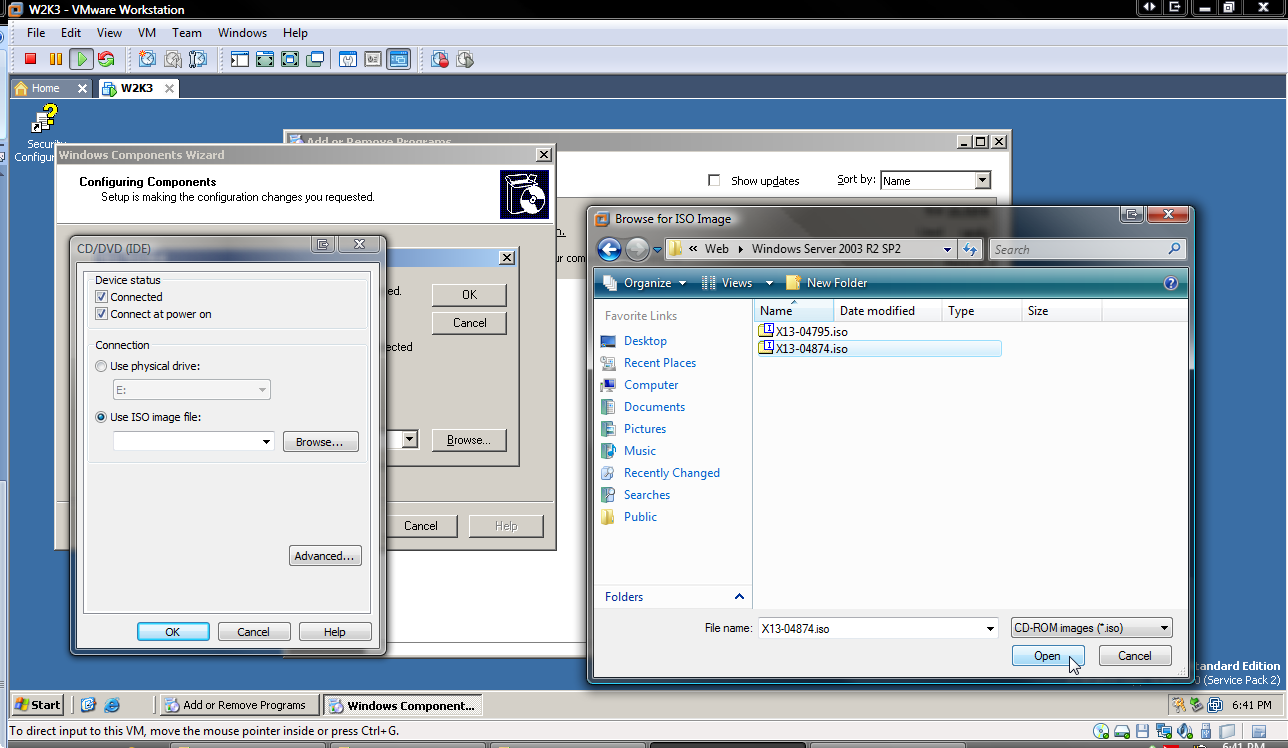Click the red Power Off toolbar icon

31,60
